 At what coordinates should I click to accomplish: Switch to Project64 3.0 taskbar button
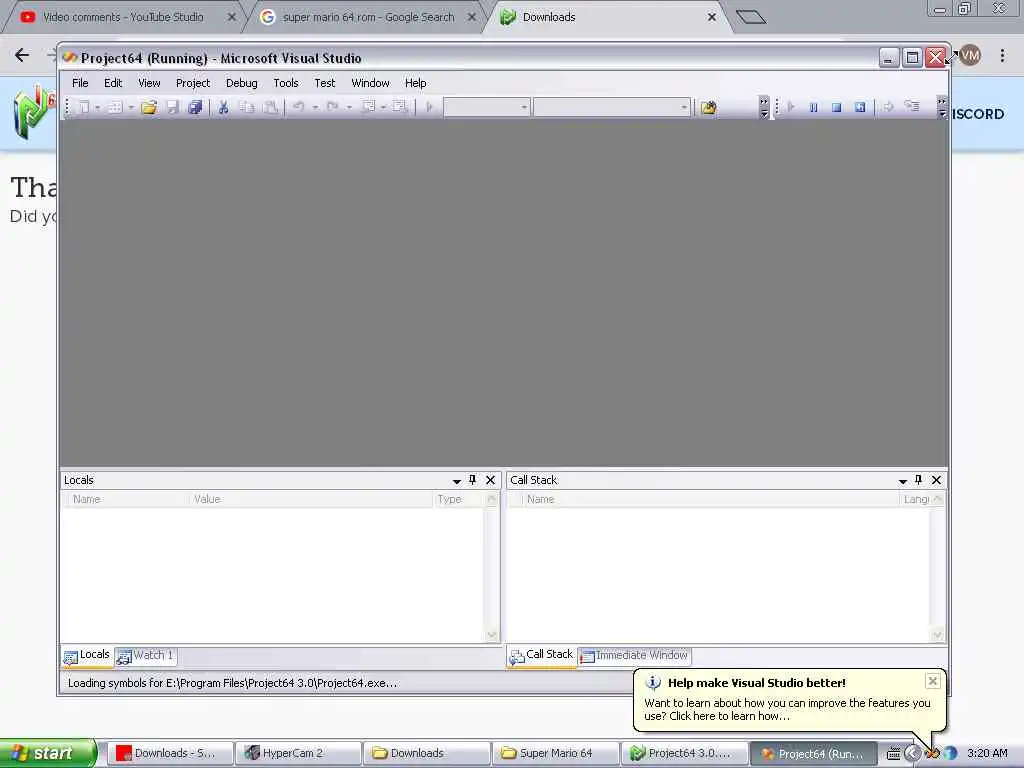click(684, 754)
